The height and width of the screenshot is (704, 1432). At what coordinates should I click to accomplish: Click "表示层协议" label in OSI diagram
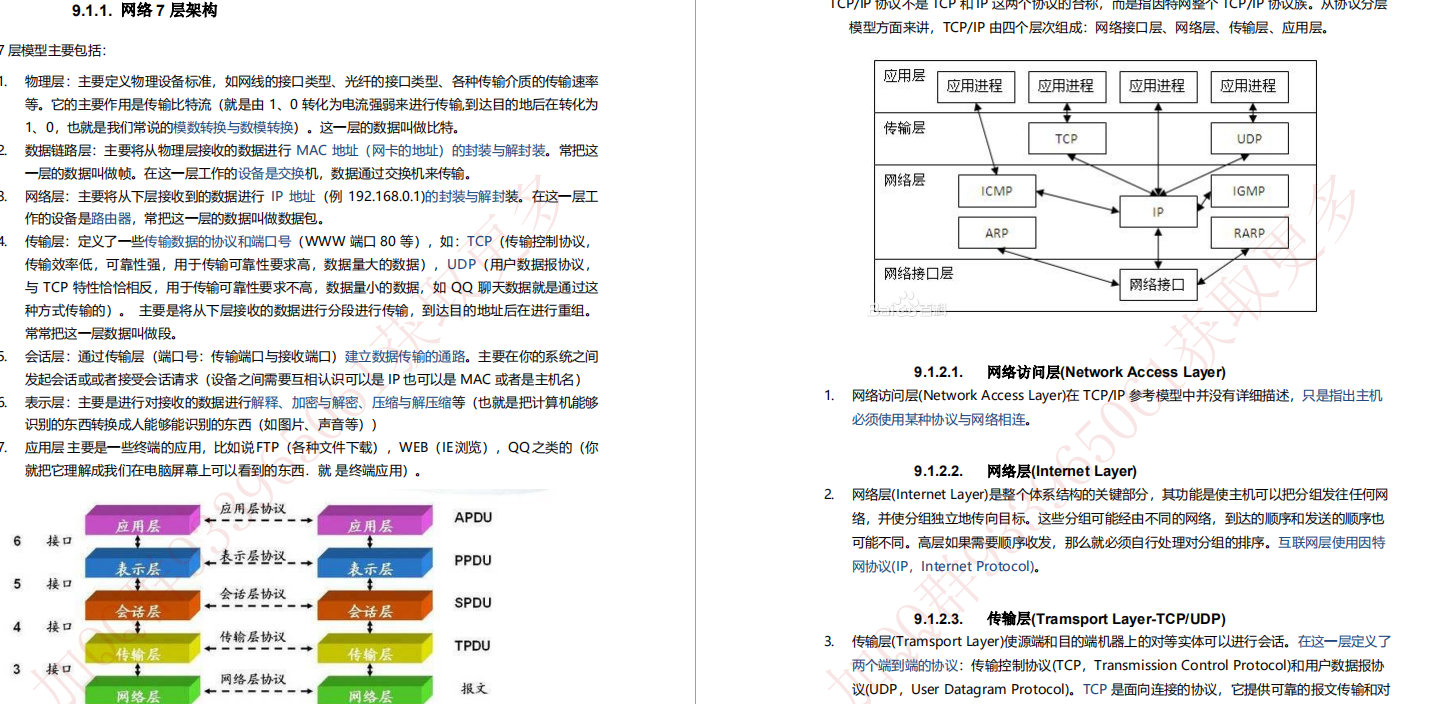(252, 554)
